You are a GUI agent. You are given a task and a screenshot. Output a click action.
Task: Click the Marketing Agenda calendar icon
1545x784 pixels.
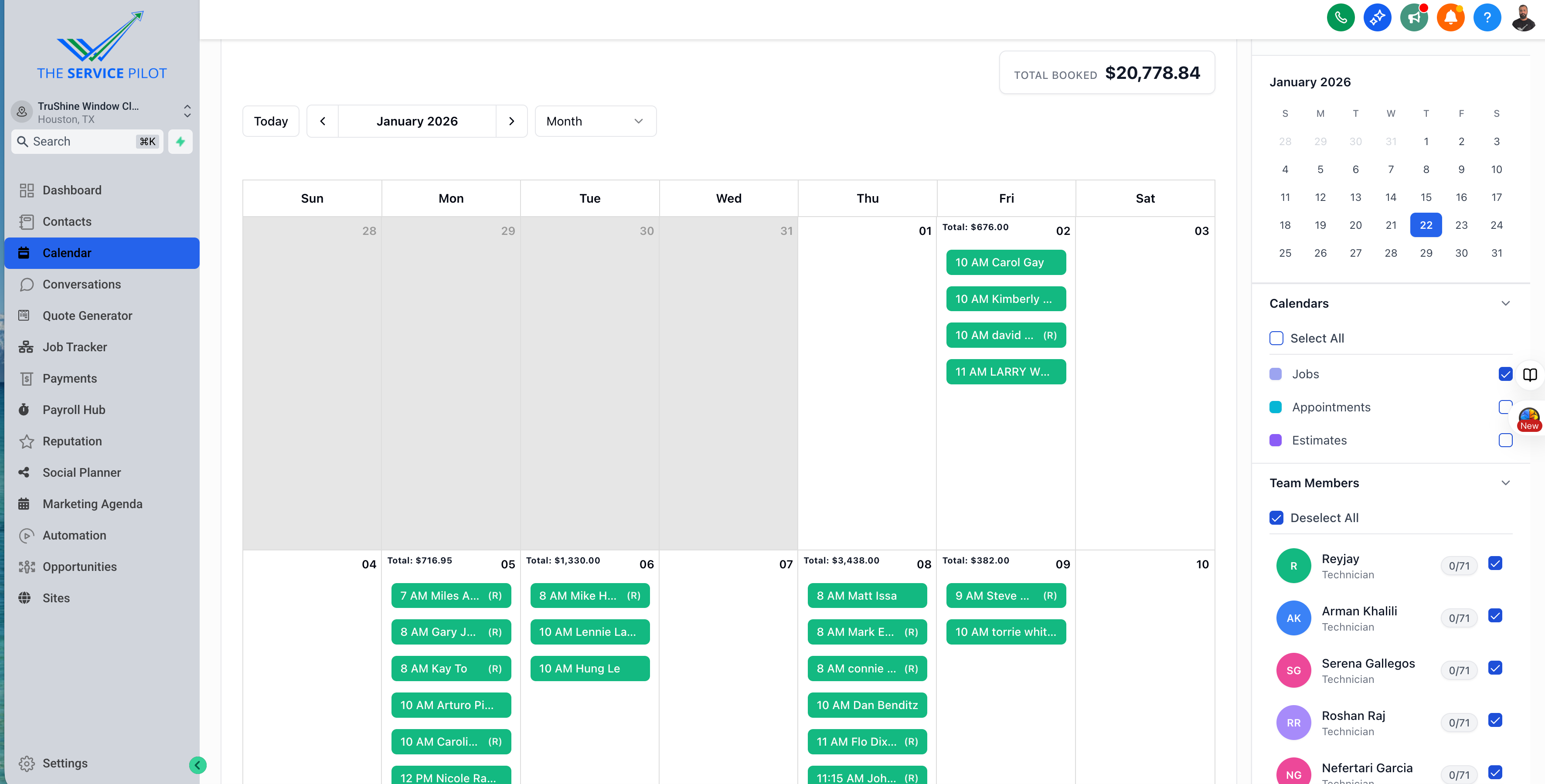coord(24,504)
